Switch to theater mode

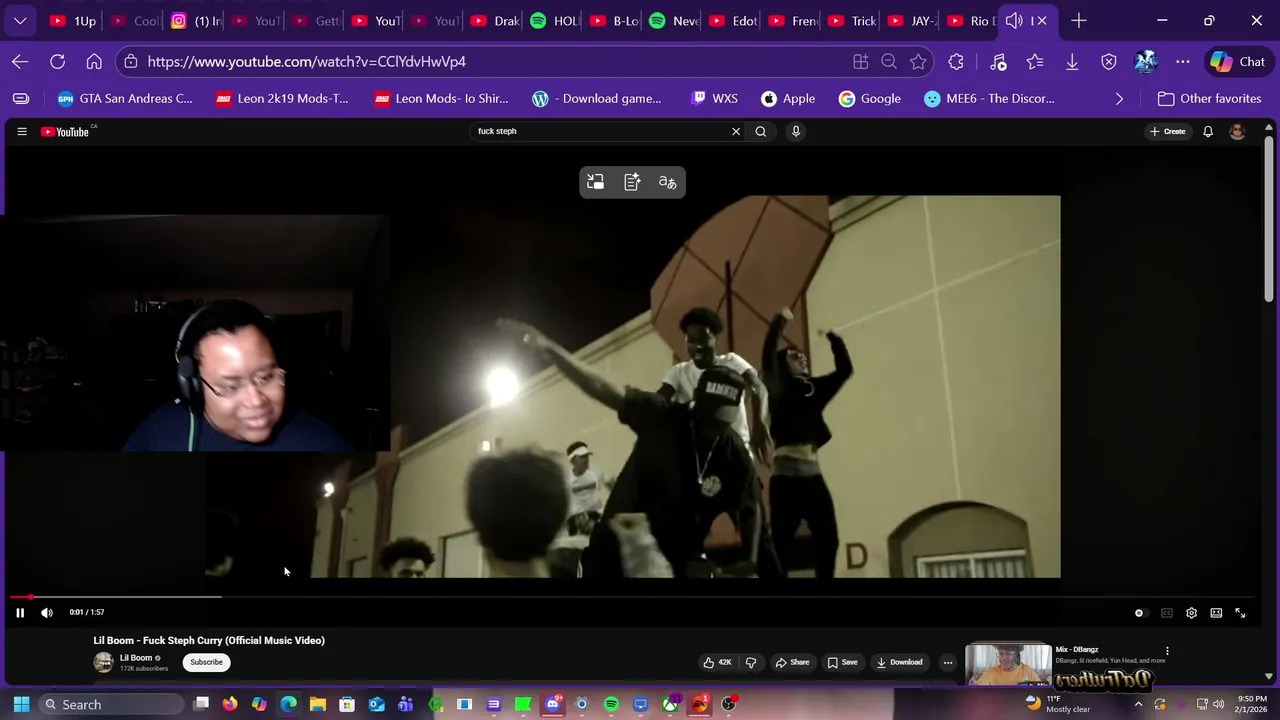1216,613
